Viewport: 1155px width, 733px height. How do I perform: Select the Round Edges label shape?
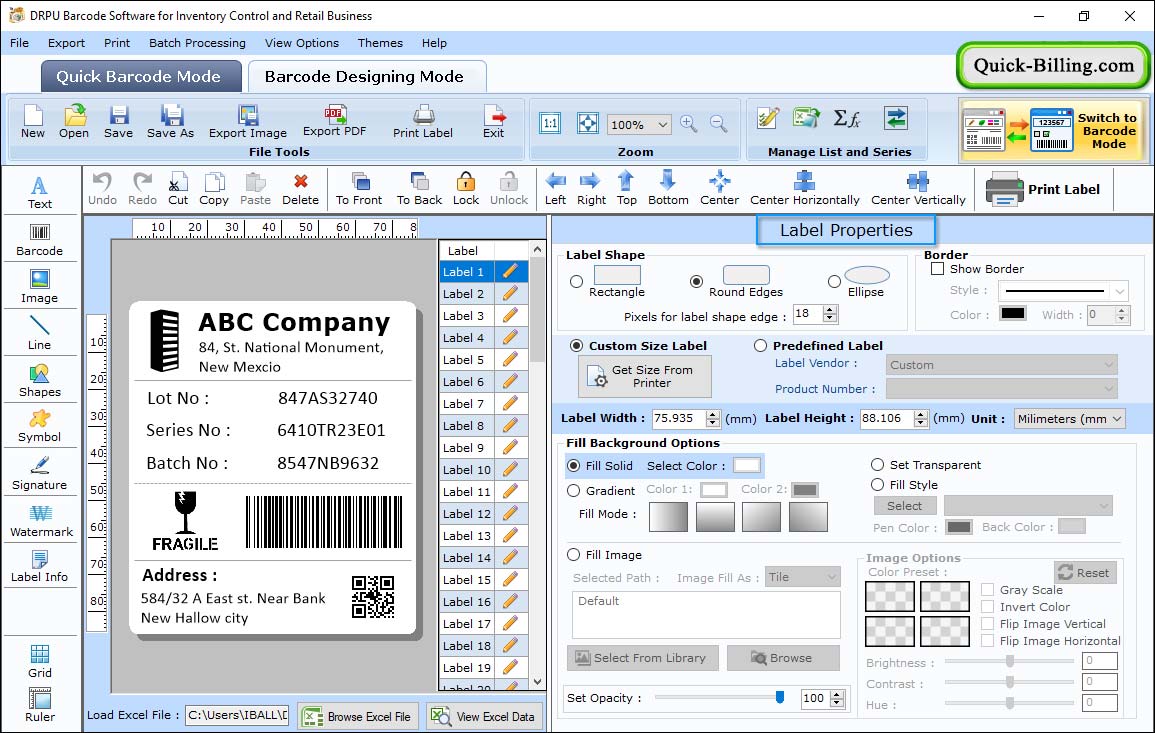pyautogui.click(x=696, y=281)
